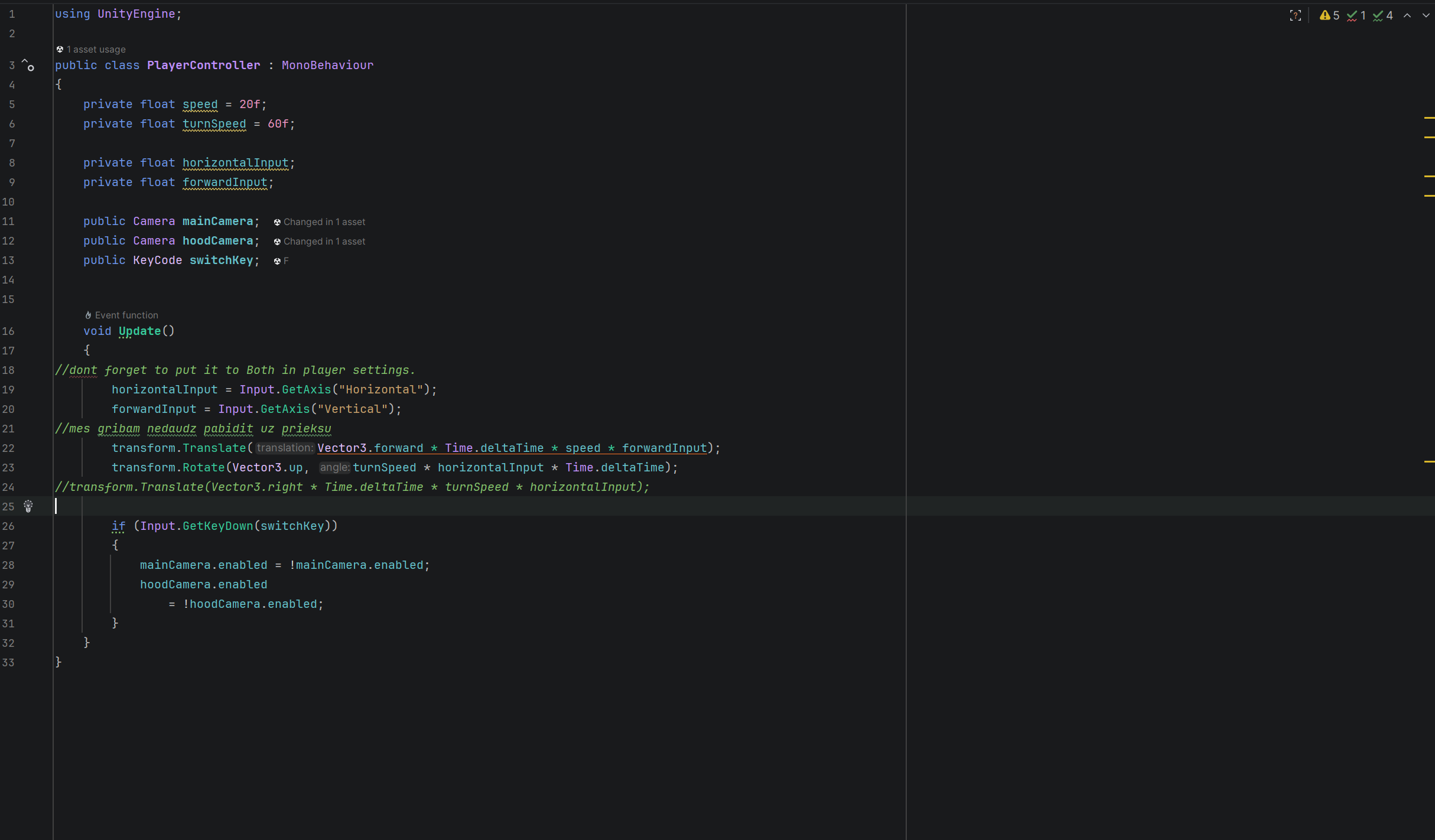Click the PlayerController class name
This screenshot has width=1435, height=840.
tap(203, 66)
